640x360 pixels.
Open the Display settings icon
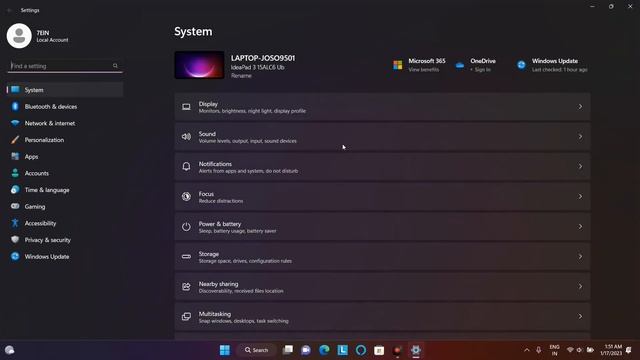point(186,107)
